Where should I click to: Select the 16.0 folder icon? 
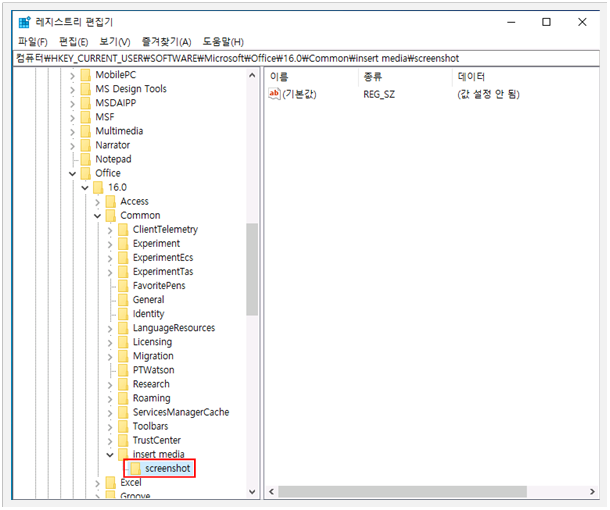98,187
